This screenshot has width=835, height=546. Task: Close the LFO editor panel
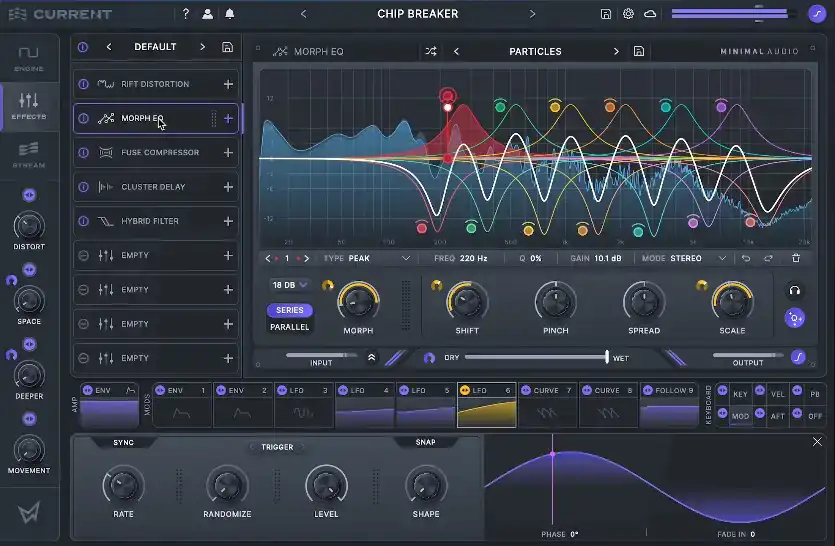tap(817, 442)
